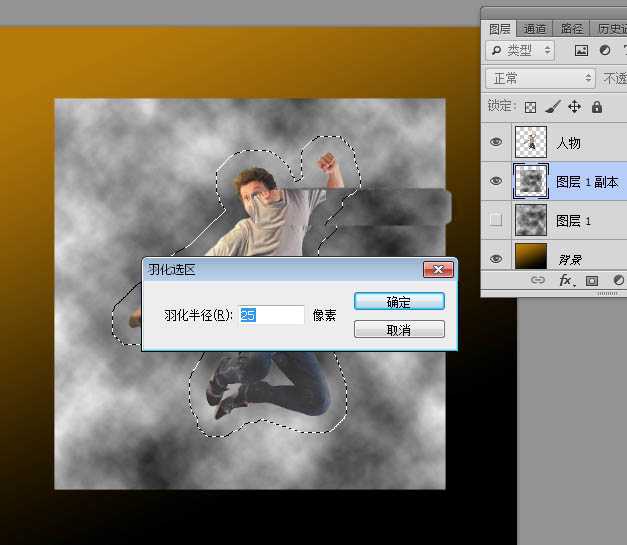Click the 羽化半径 input field
Screen dimensions: 627x545
(x=271, y=315)
